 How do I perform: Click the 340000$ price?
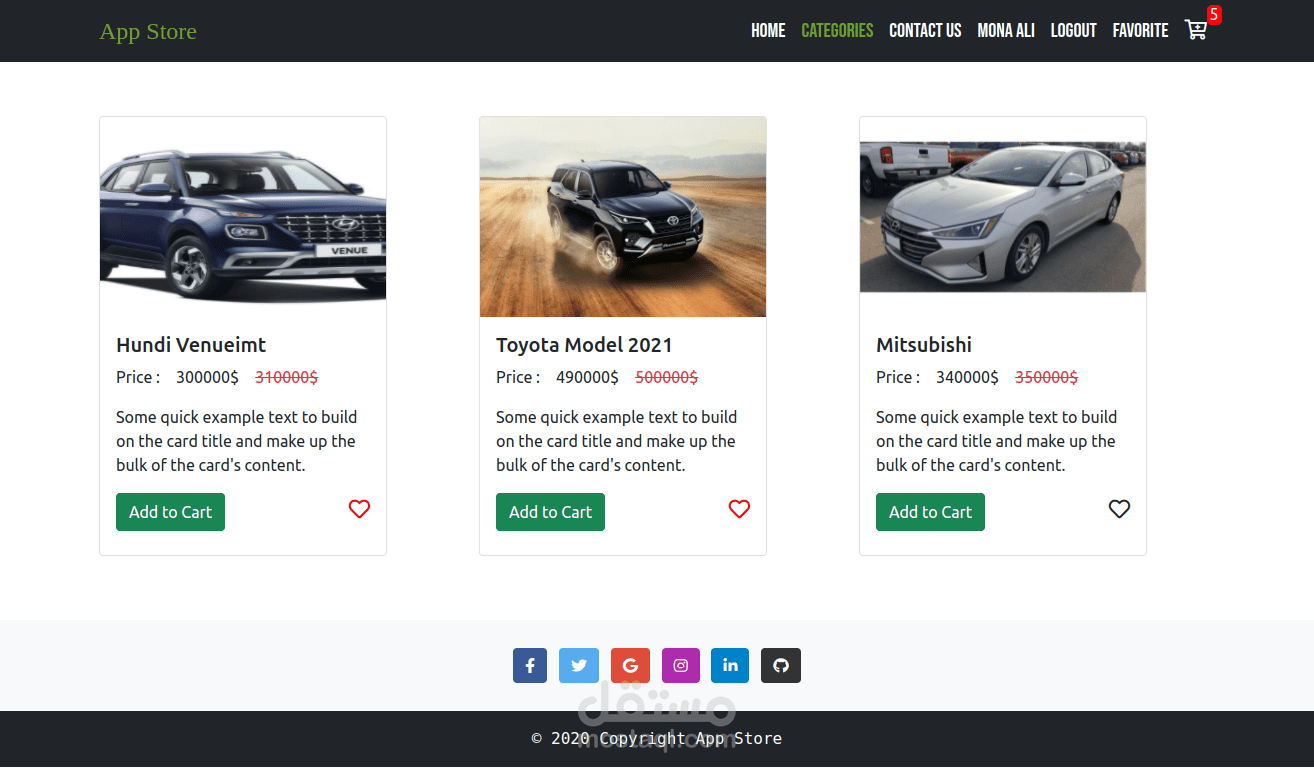[967, 377]
